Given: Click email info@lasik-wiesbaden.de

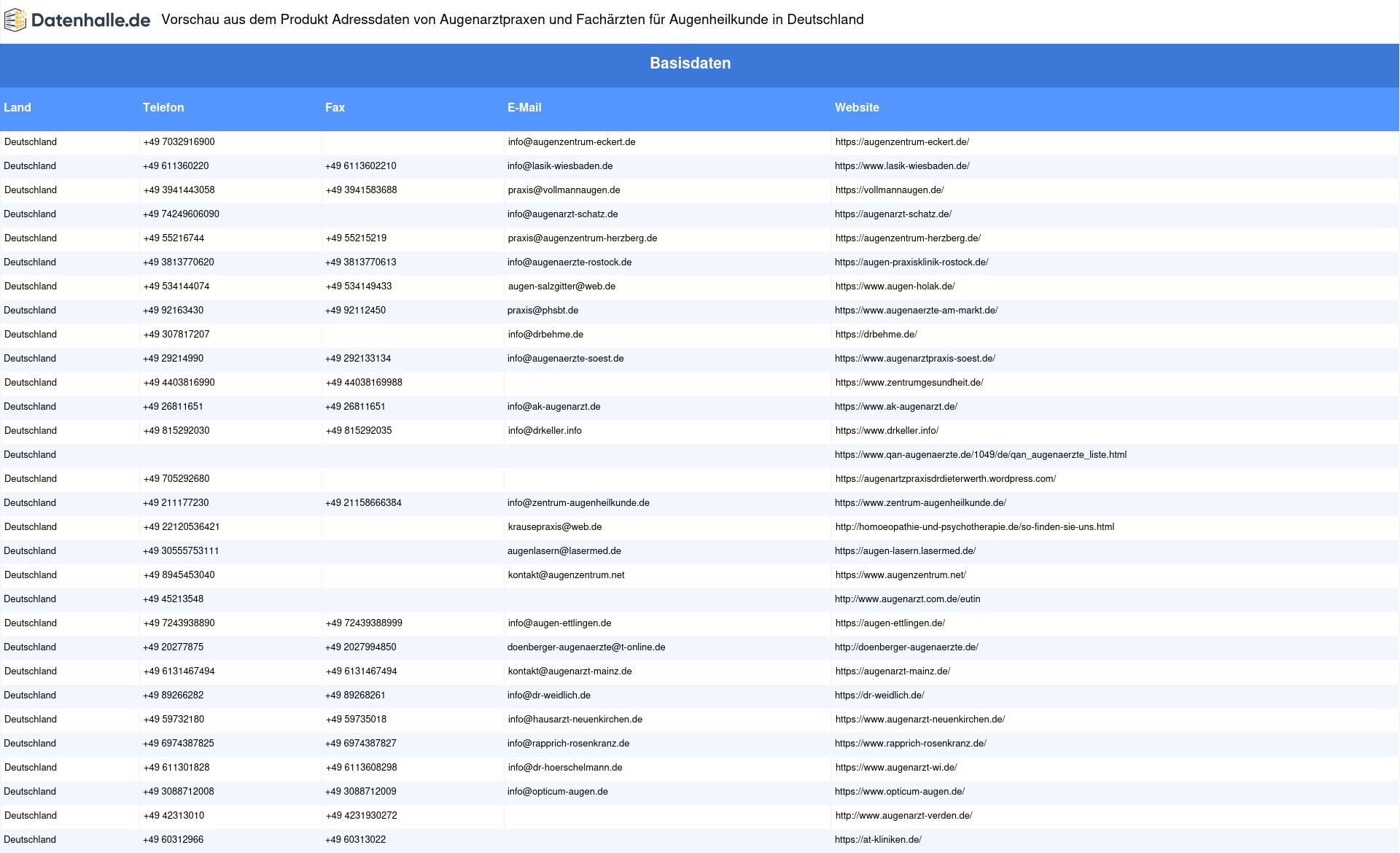Looking at the screenshot, I should point(560,166).
